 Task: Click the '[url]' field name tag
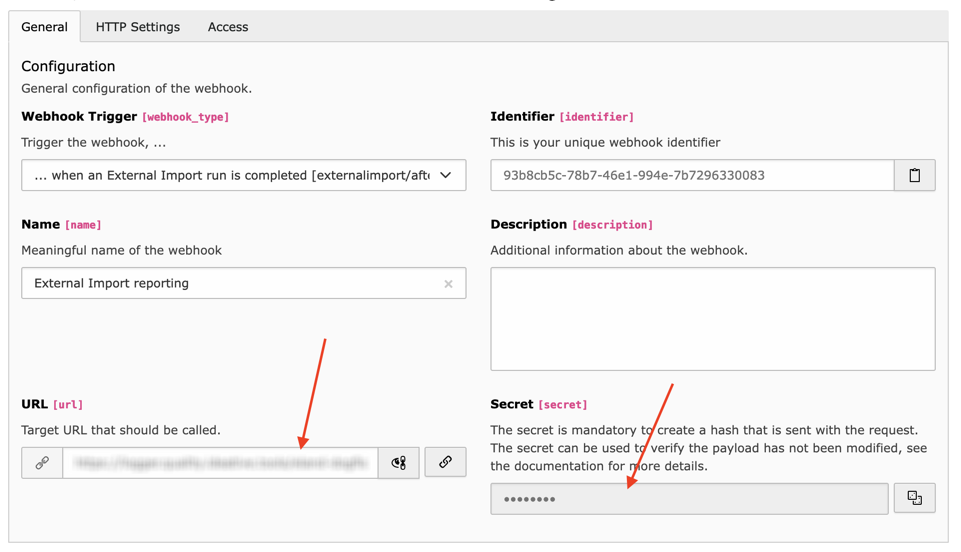tap(67, 405)
